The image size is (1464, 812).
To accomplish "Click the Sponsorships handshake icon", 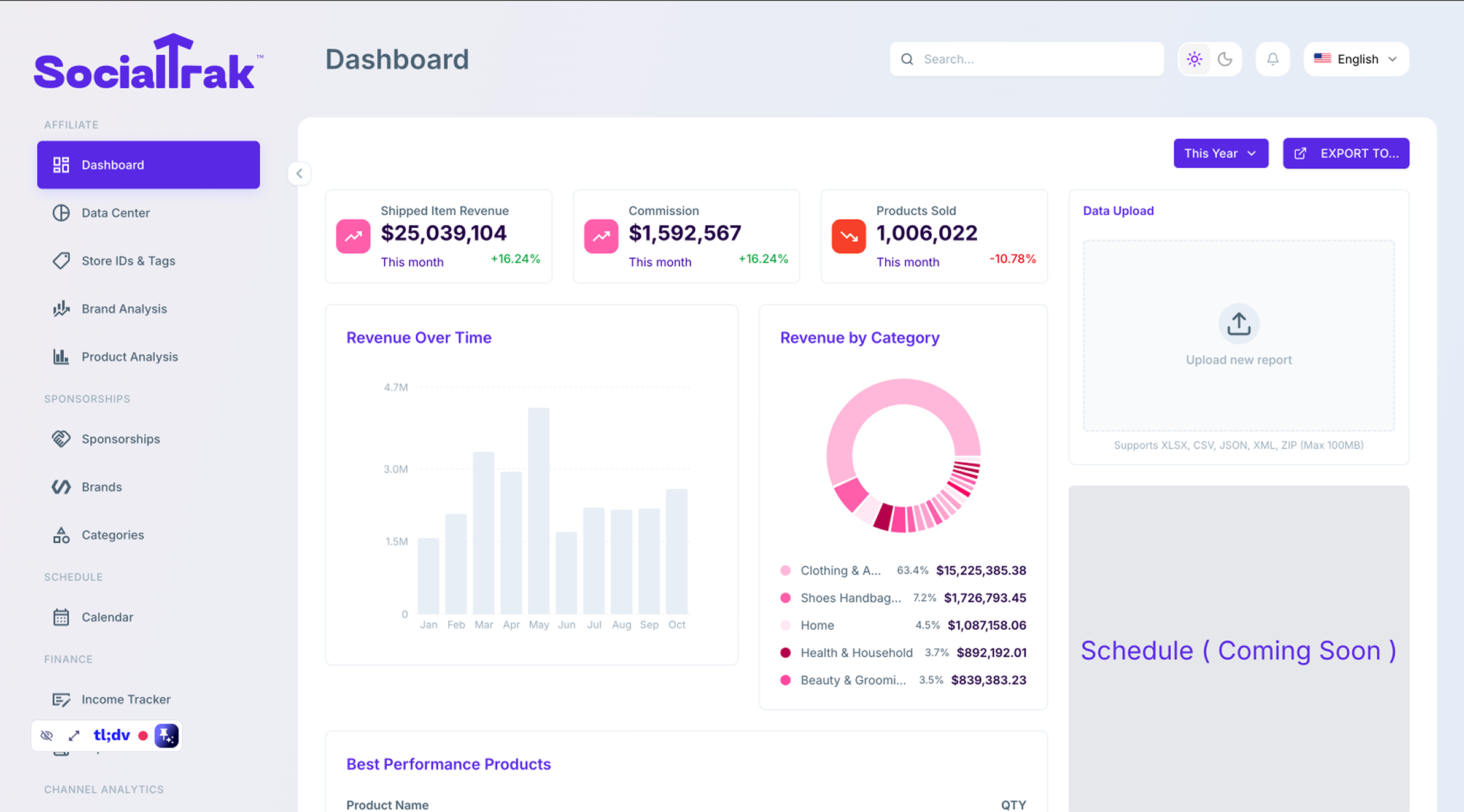I will (61, 439).
